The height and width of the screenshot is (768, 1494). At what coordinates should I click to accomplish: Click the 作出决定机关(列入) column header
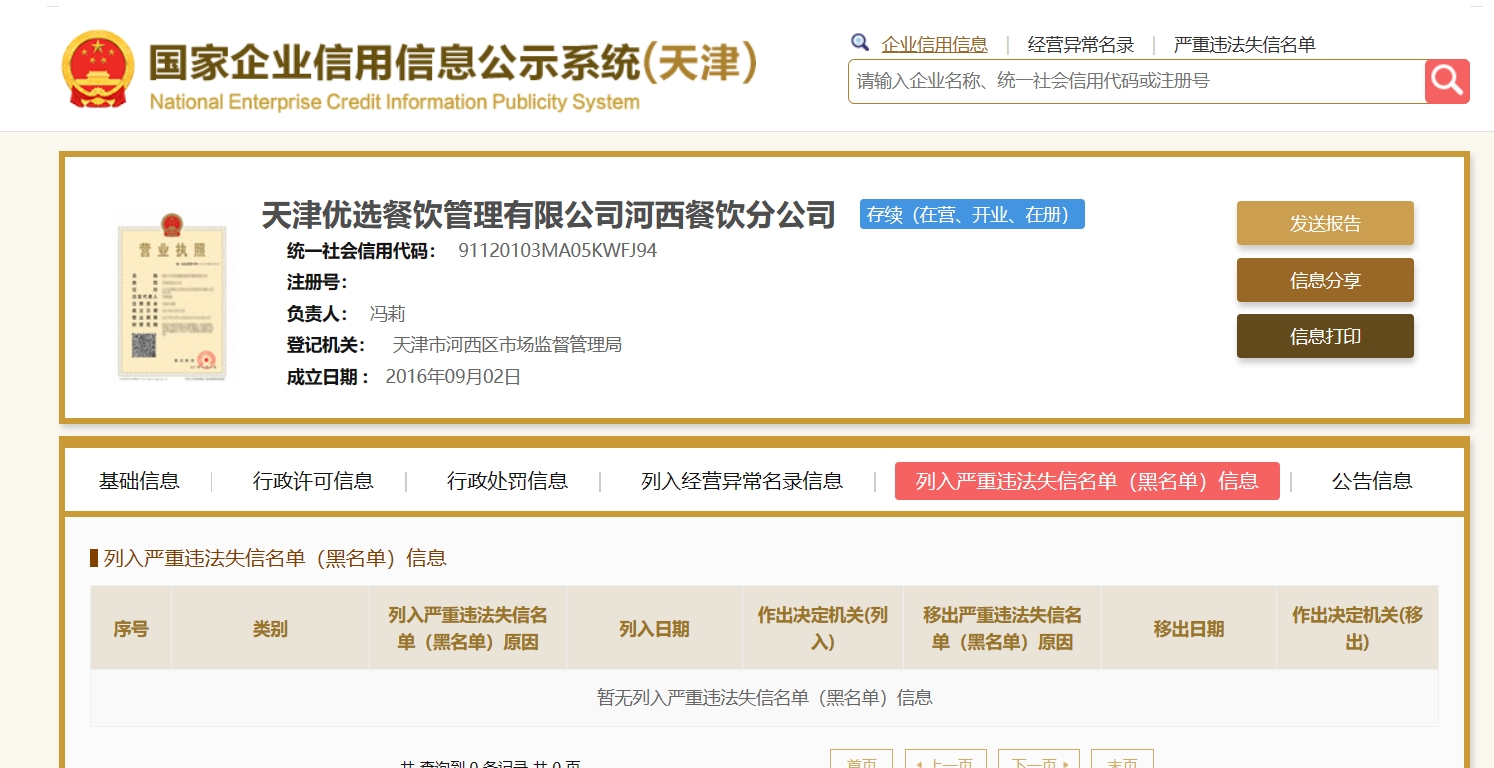point(822,629)
